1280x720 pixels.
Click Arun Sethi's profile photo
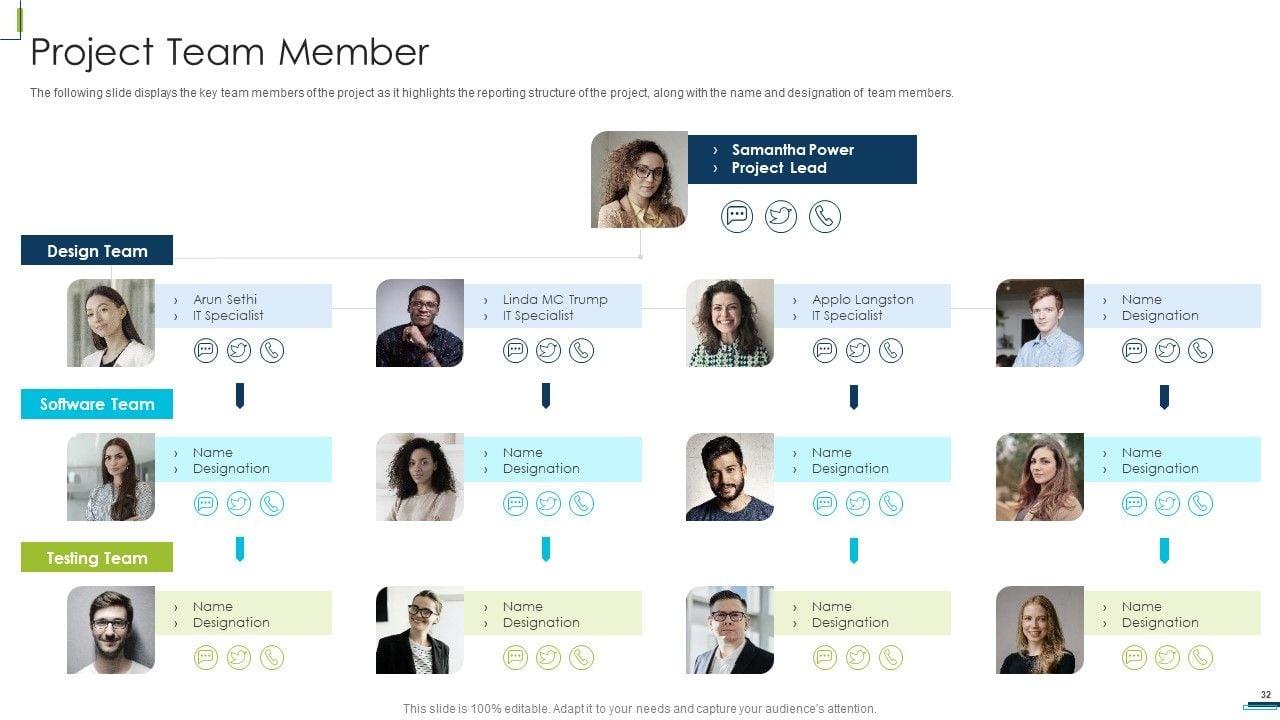(111, 323)
